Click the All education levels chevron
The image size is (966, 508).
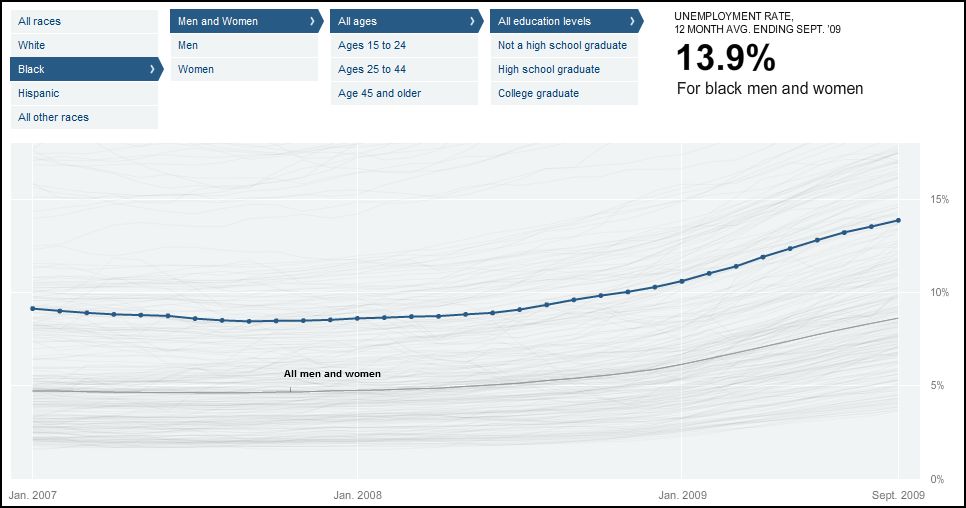coord(632,21)
